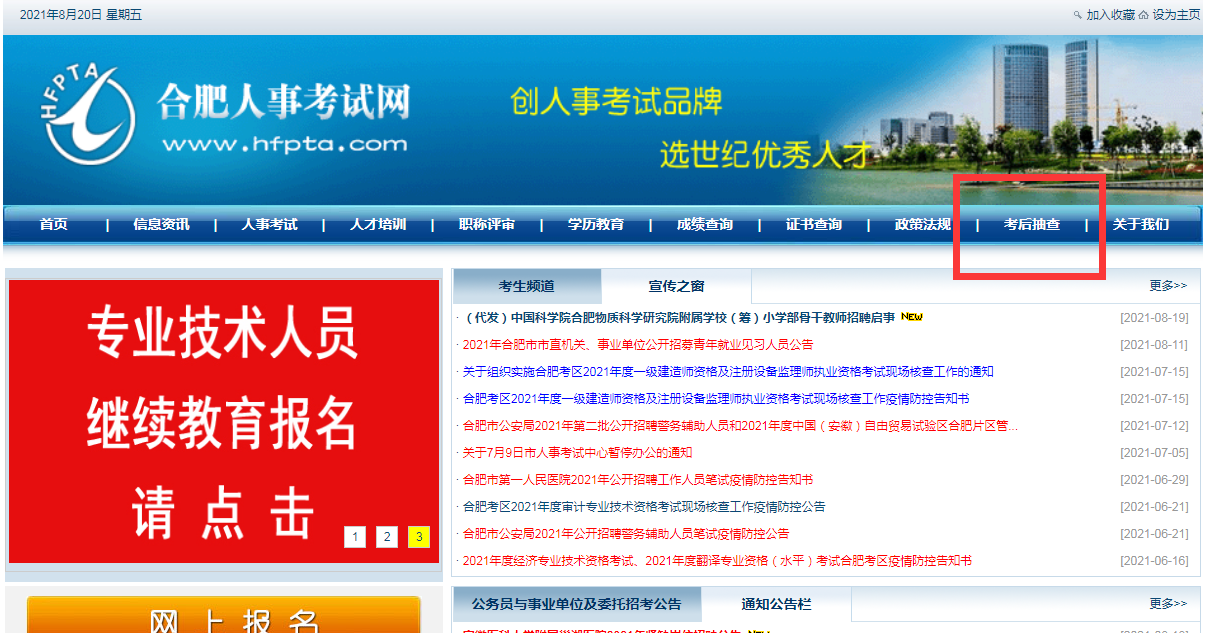Select 公务员与事业单位及委托招考公告 tab
This screenshot has height=633, width=1221.
[x=576, y=604]
